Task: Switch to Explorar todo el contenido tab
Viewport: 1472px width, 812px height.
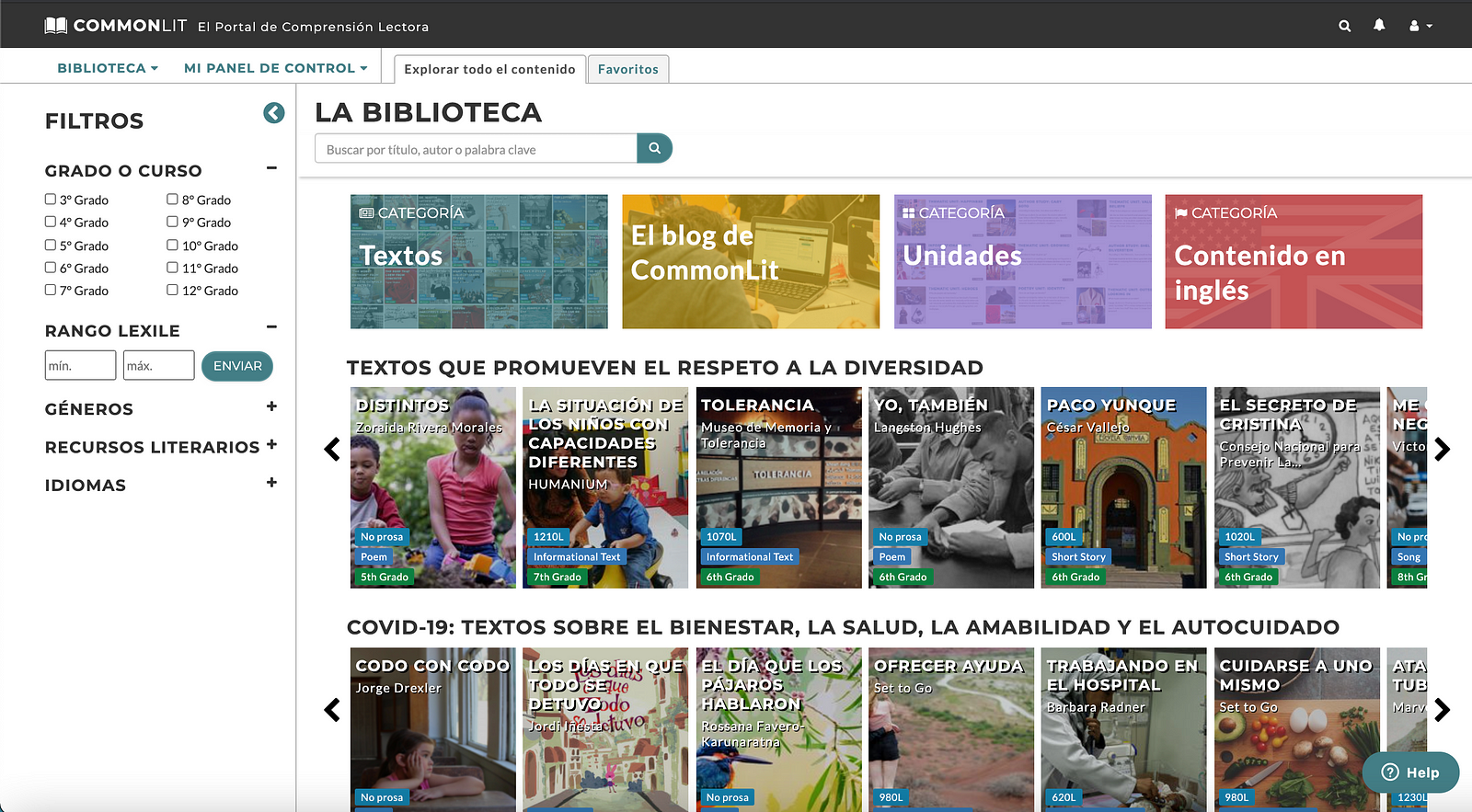Action: pyautogui.click(x=489, y=69)
